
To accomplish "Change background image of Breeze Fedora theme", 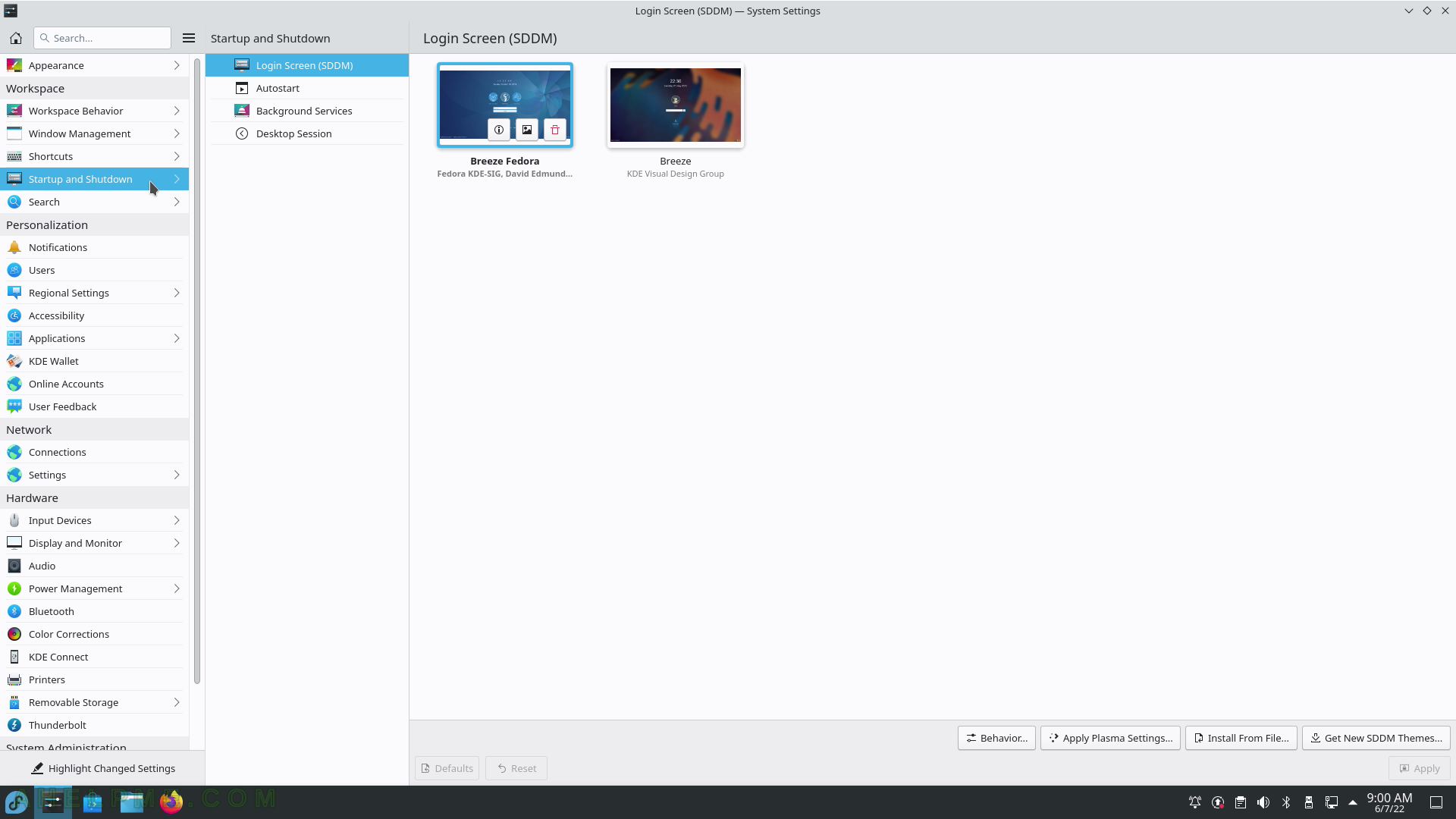I will pos(527,130).
